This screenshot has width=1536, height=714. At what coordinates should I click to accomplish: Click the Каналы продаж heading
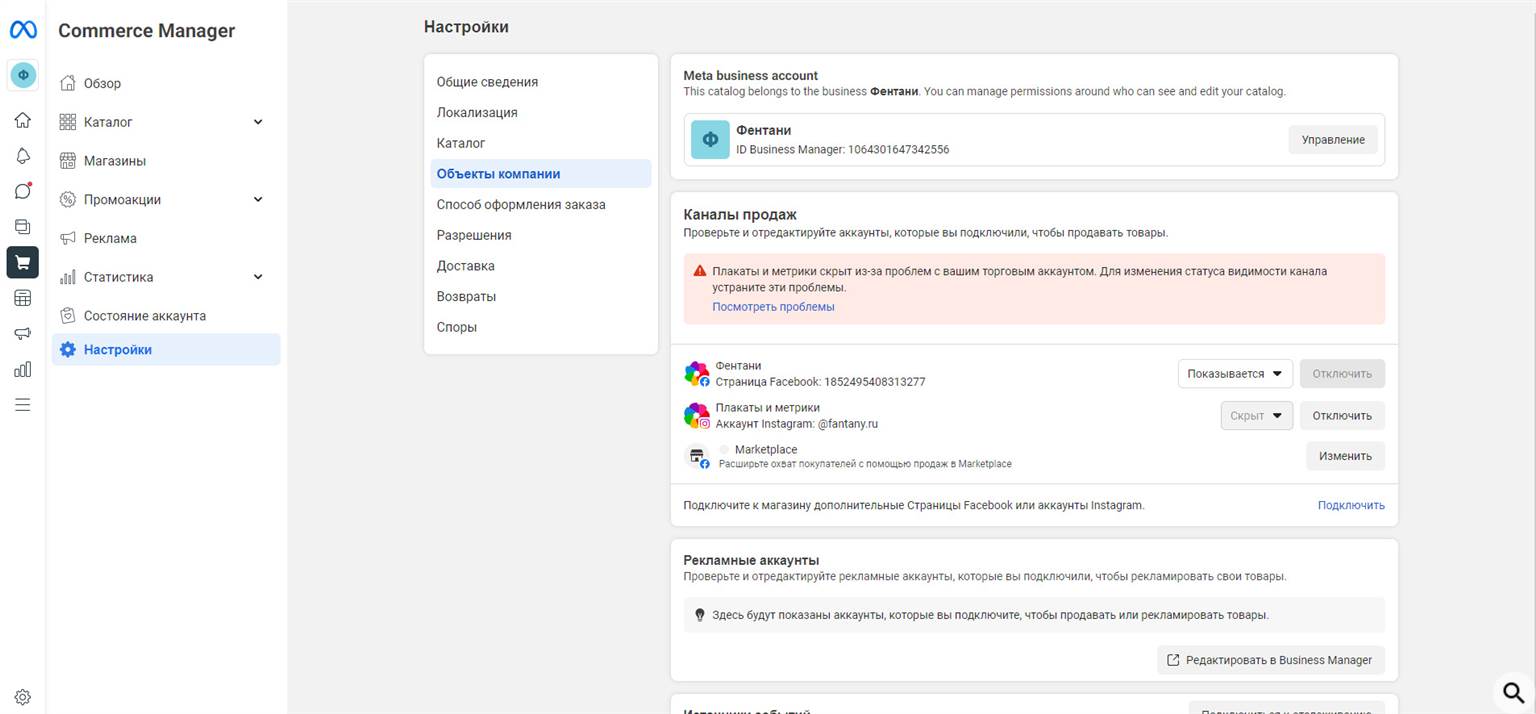pyautogui.click(x=740, y=215)
